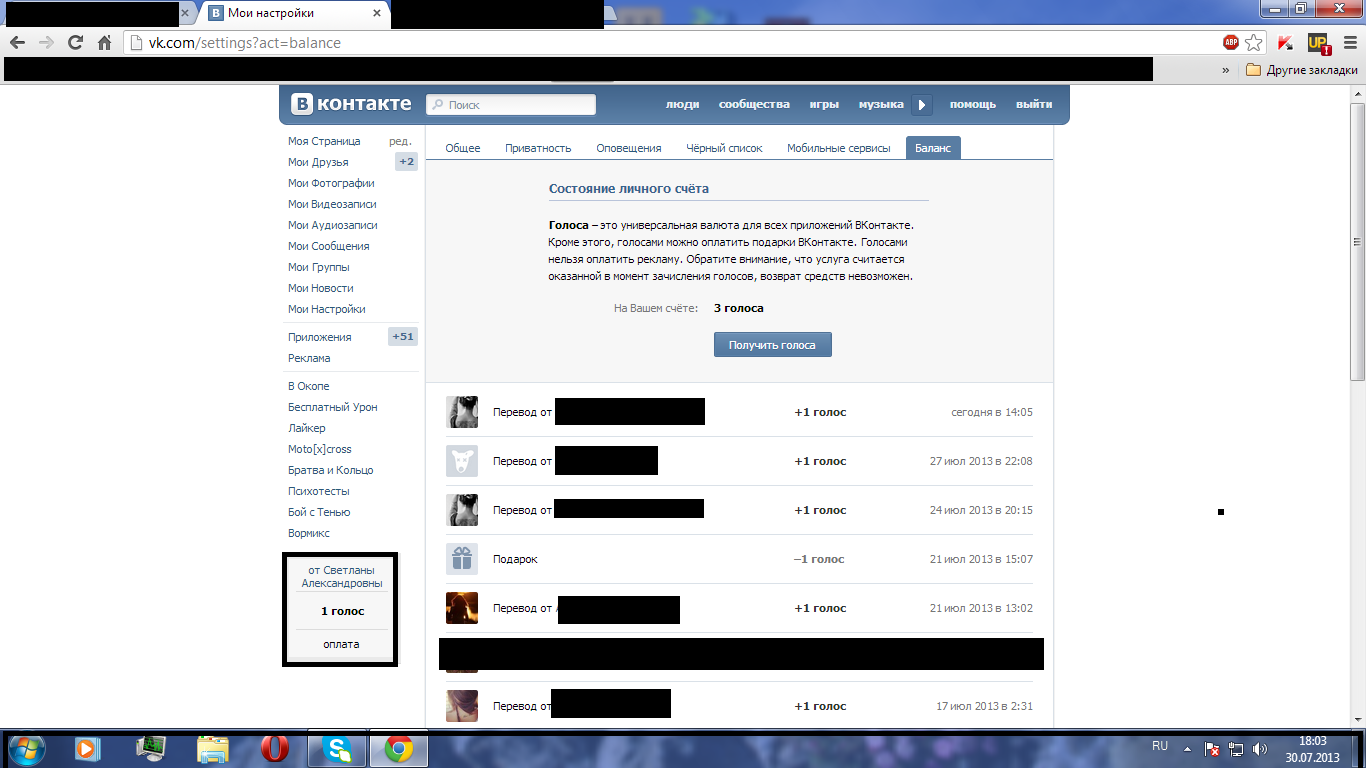Screen dimensions: 1366x768
Task: Open Мои Сообщения
Action: 328,246
